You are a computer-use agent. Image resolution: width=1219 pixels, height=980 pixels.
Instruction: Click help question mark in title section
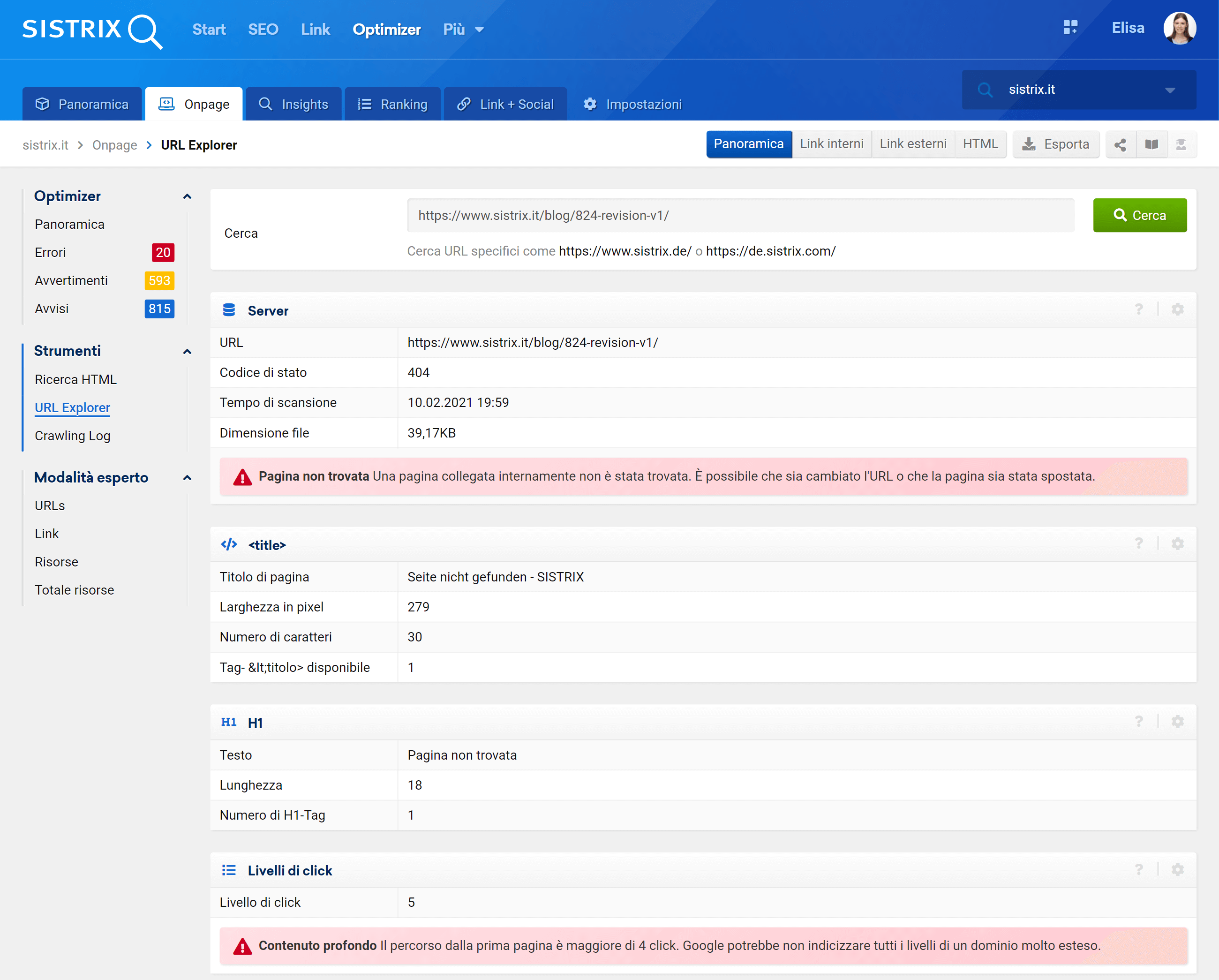tap(1139, 543)
